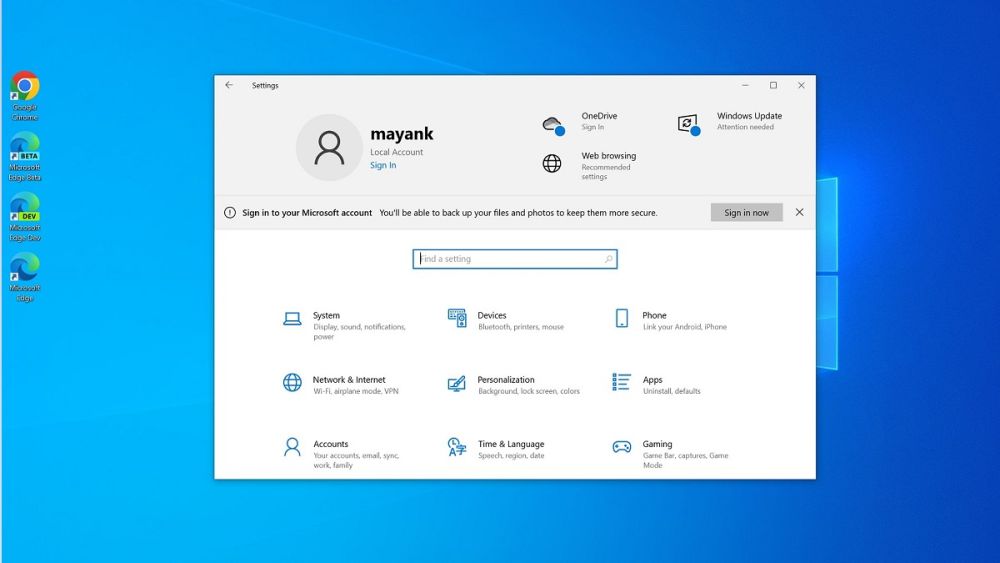Open the Network & Internet globe icon
Screen dimensions: 1000x563
(292, 382)
